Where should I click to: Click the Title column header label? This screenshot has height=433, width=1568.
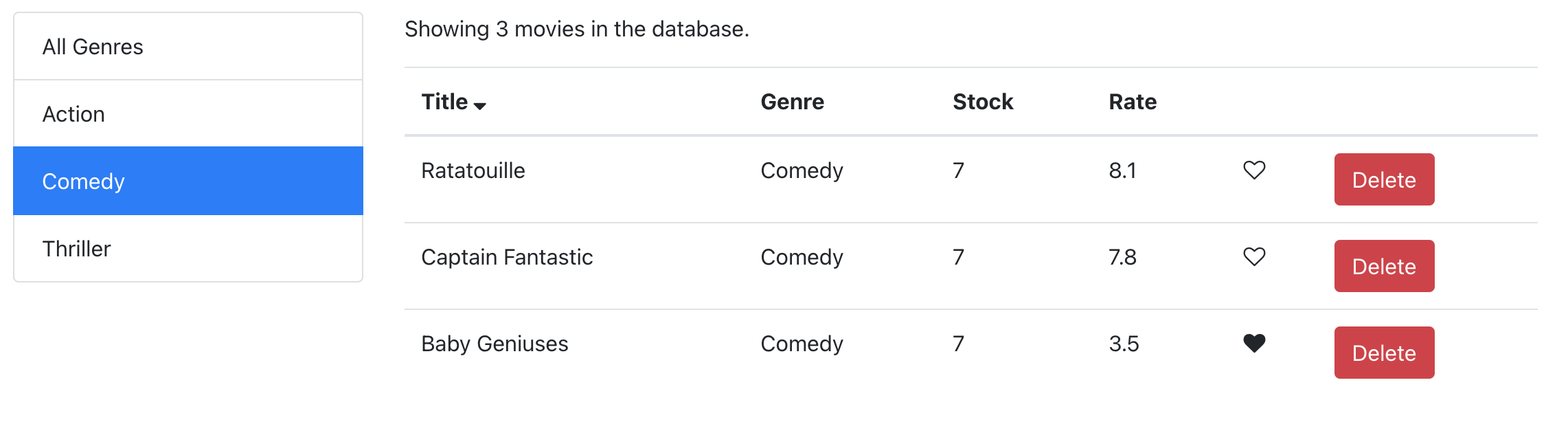pyautogui.click(x=444, y=102)
